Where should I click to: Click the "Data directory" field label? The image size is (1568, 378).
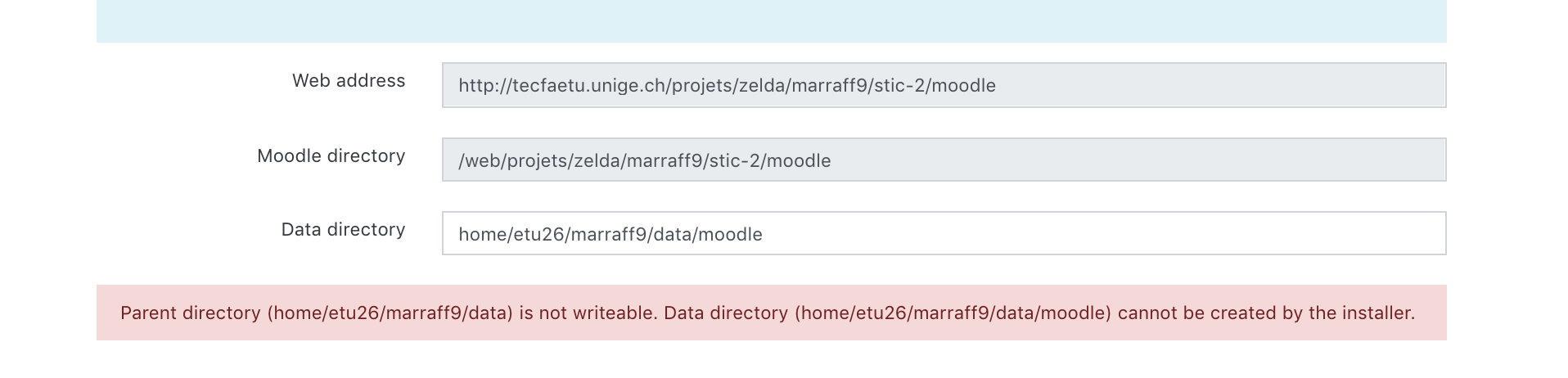(x=343, y=230)
